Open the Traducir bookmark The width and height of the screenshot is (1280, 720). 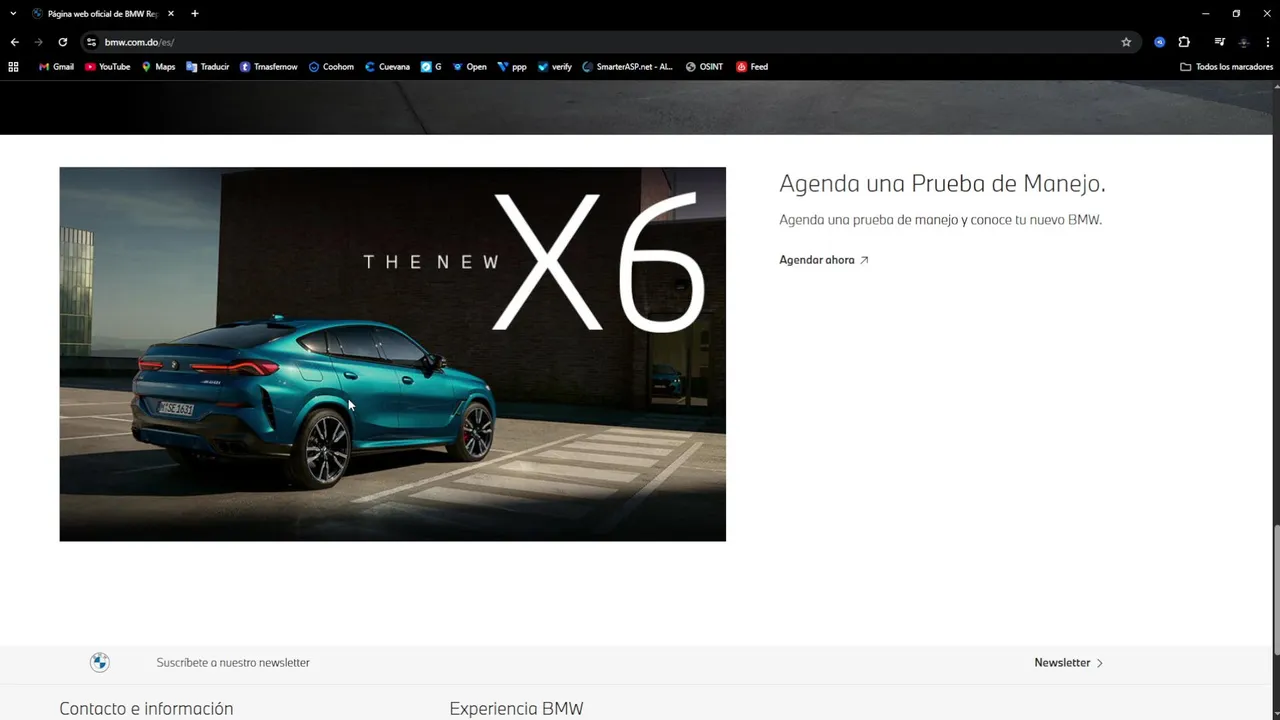207,67
